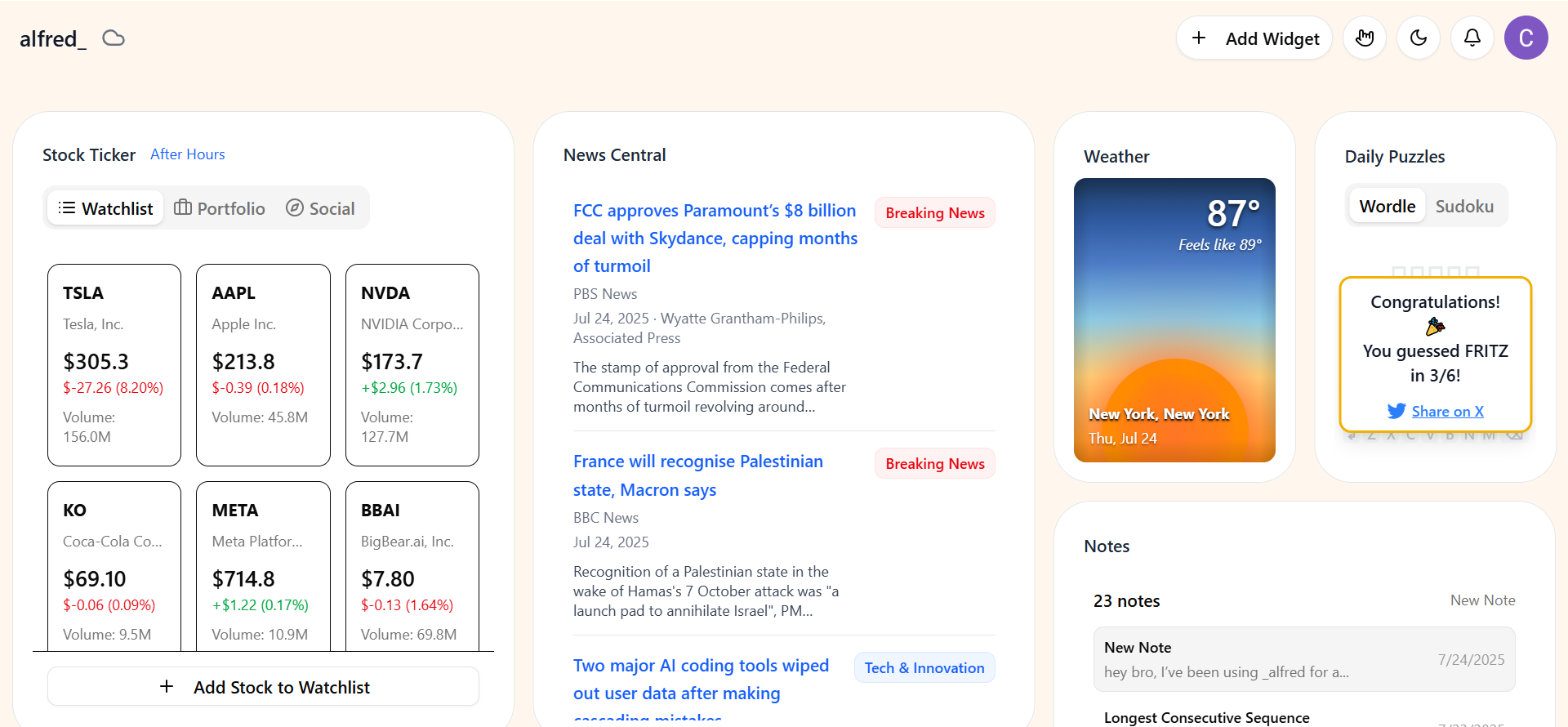
Task: Click Share on X link
Action: (1448, 411)
